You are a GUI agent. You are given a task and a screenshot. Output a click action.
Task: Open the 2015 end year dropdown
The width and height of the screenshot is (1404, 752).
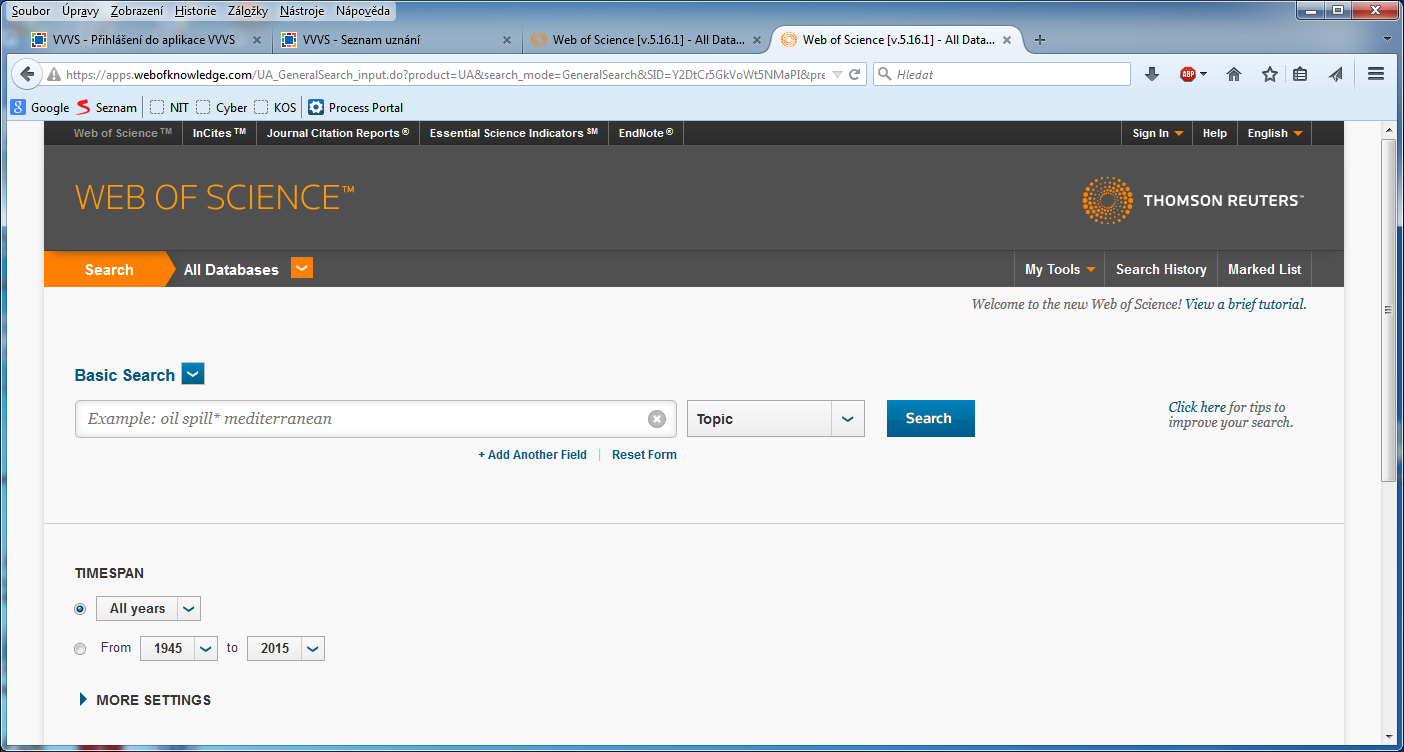click(313, 648)
